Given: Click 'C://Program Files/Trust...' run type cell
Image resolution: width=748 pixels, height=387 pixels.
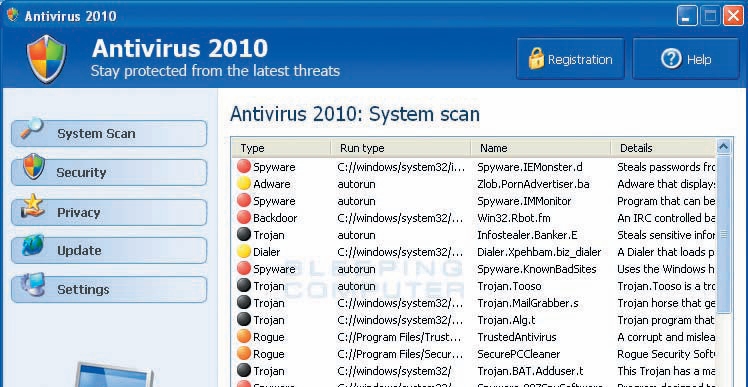Looking at the screenshot, I should point(400,337).
